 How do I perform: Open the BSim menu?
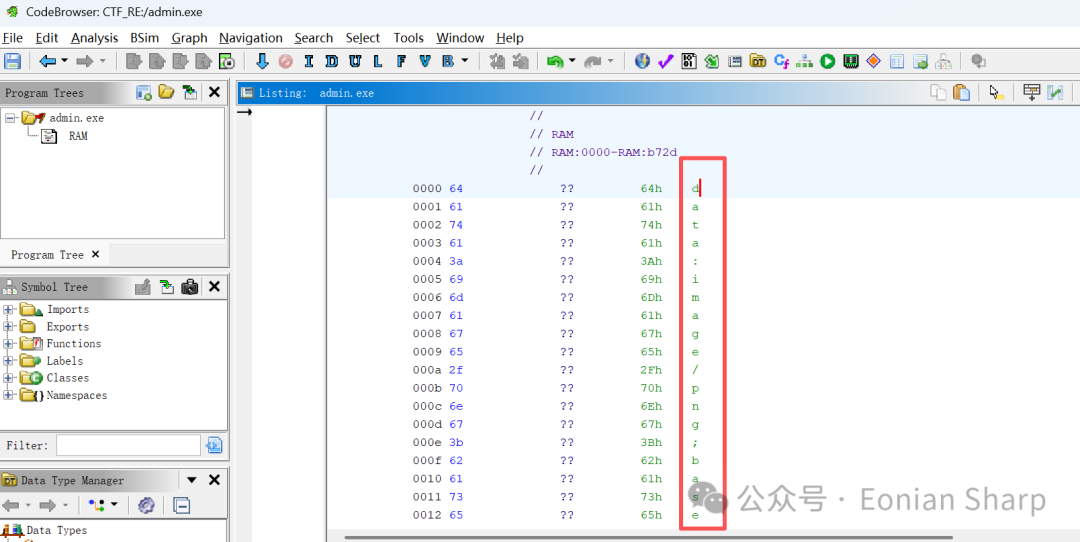[x=145, y=38]
